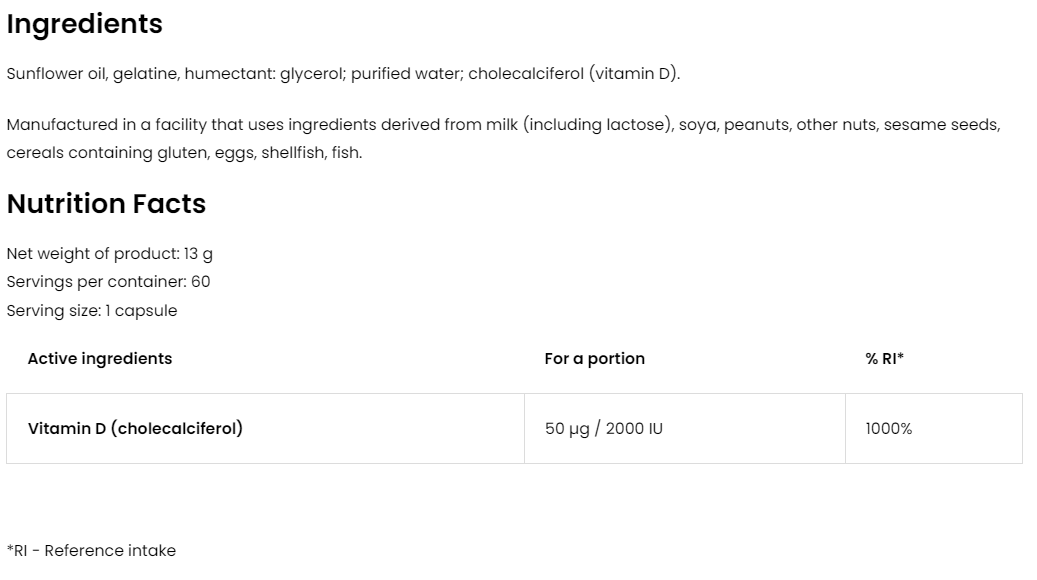
Task: Click the Active ingredients column header
Action: tap(100, 359)
